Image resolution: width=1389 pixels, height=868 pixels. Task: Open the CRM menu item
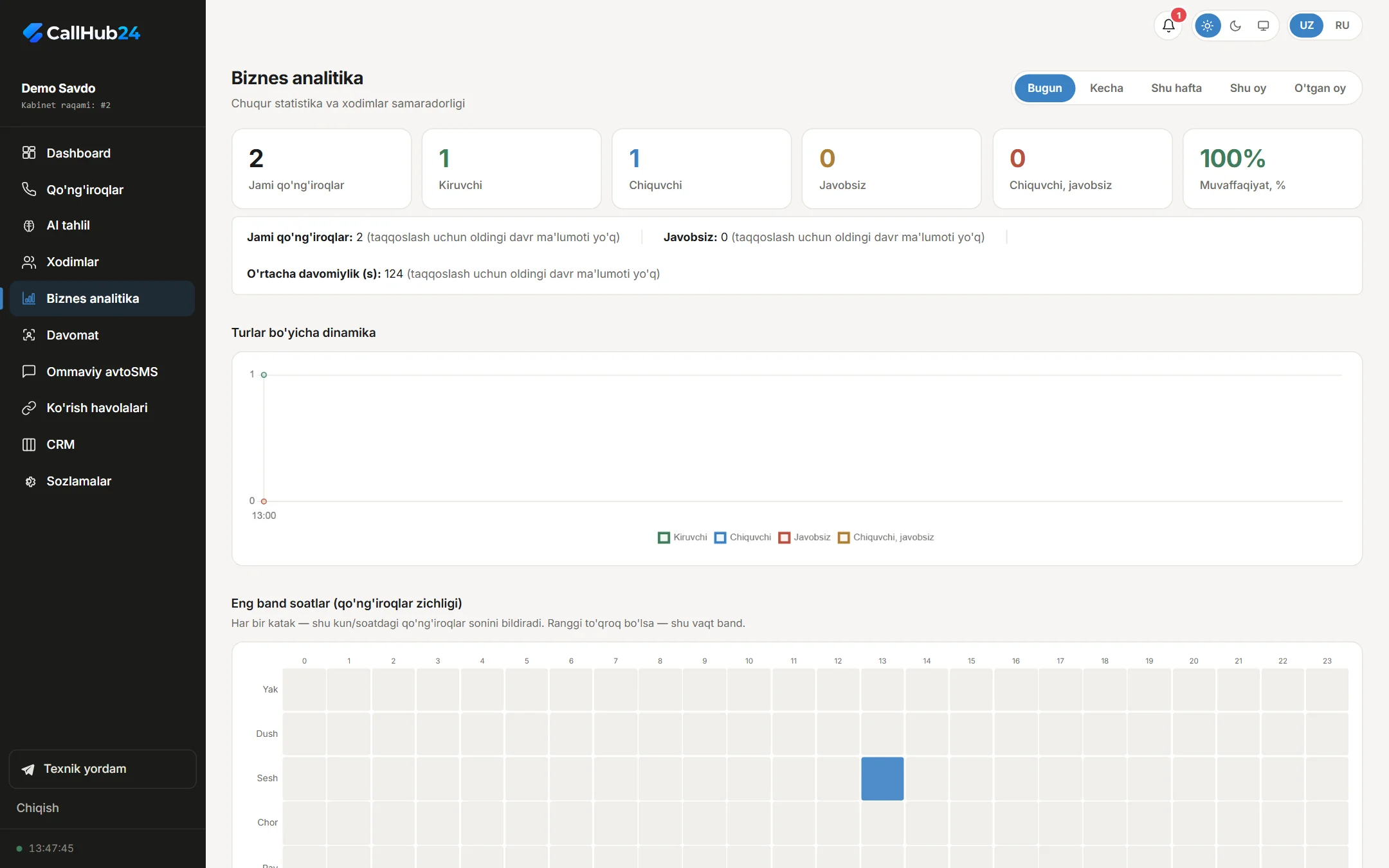102,444
